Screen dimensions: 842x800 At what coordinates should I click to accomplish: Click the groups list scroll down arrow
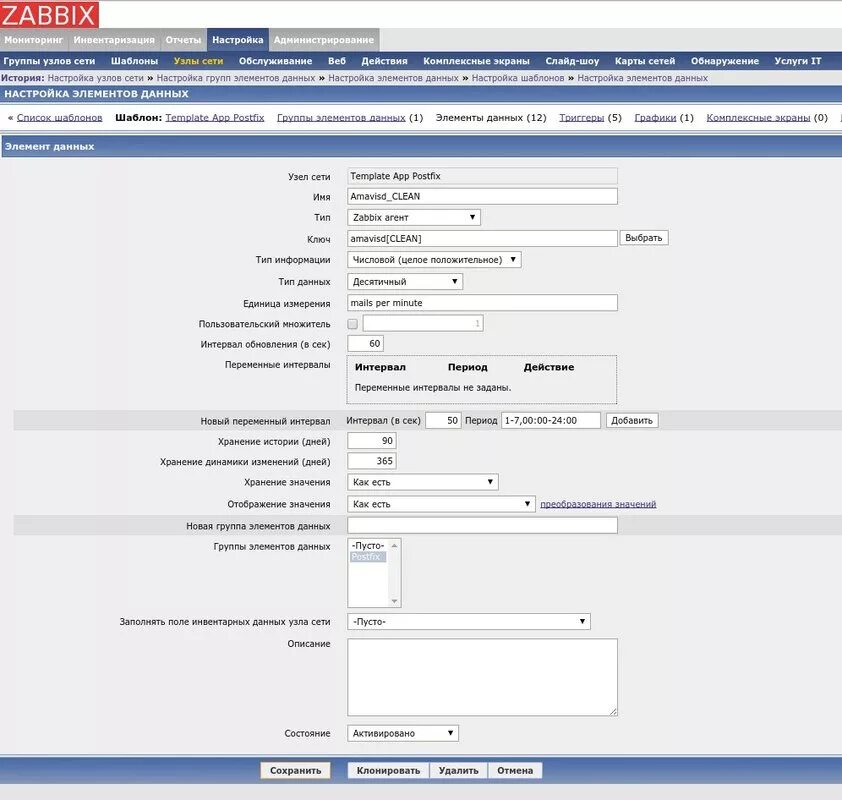pos(394,601)
